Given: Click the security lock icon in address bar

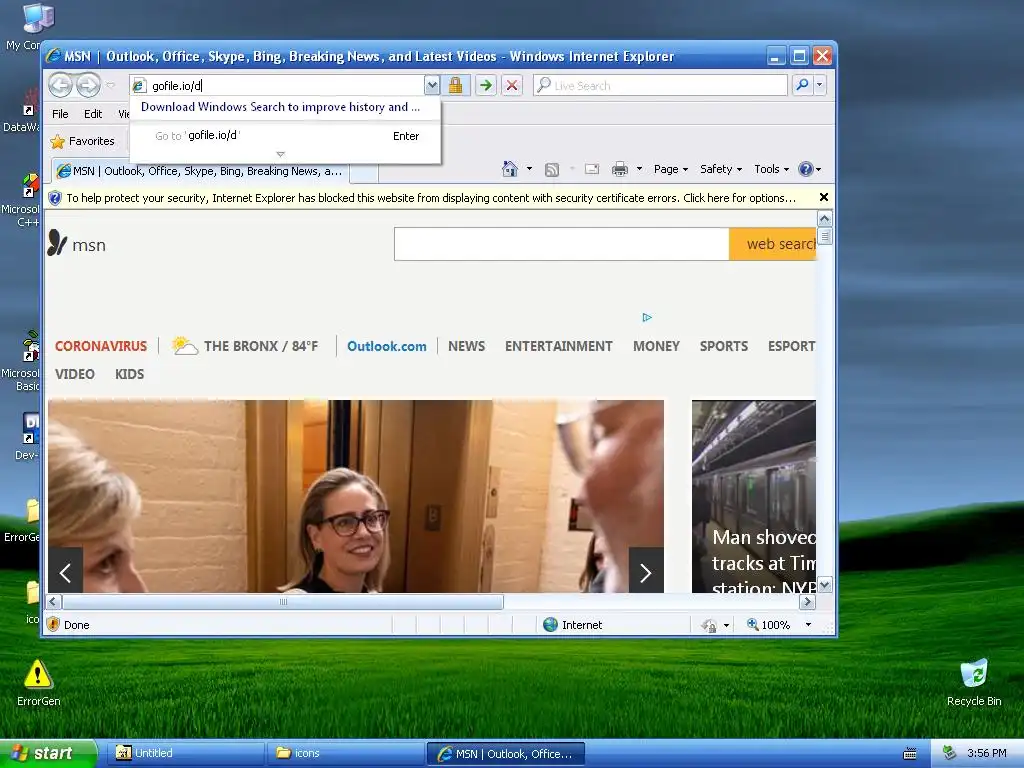Looking at the screenshot, I should (455, 85).
